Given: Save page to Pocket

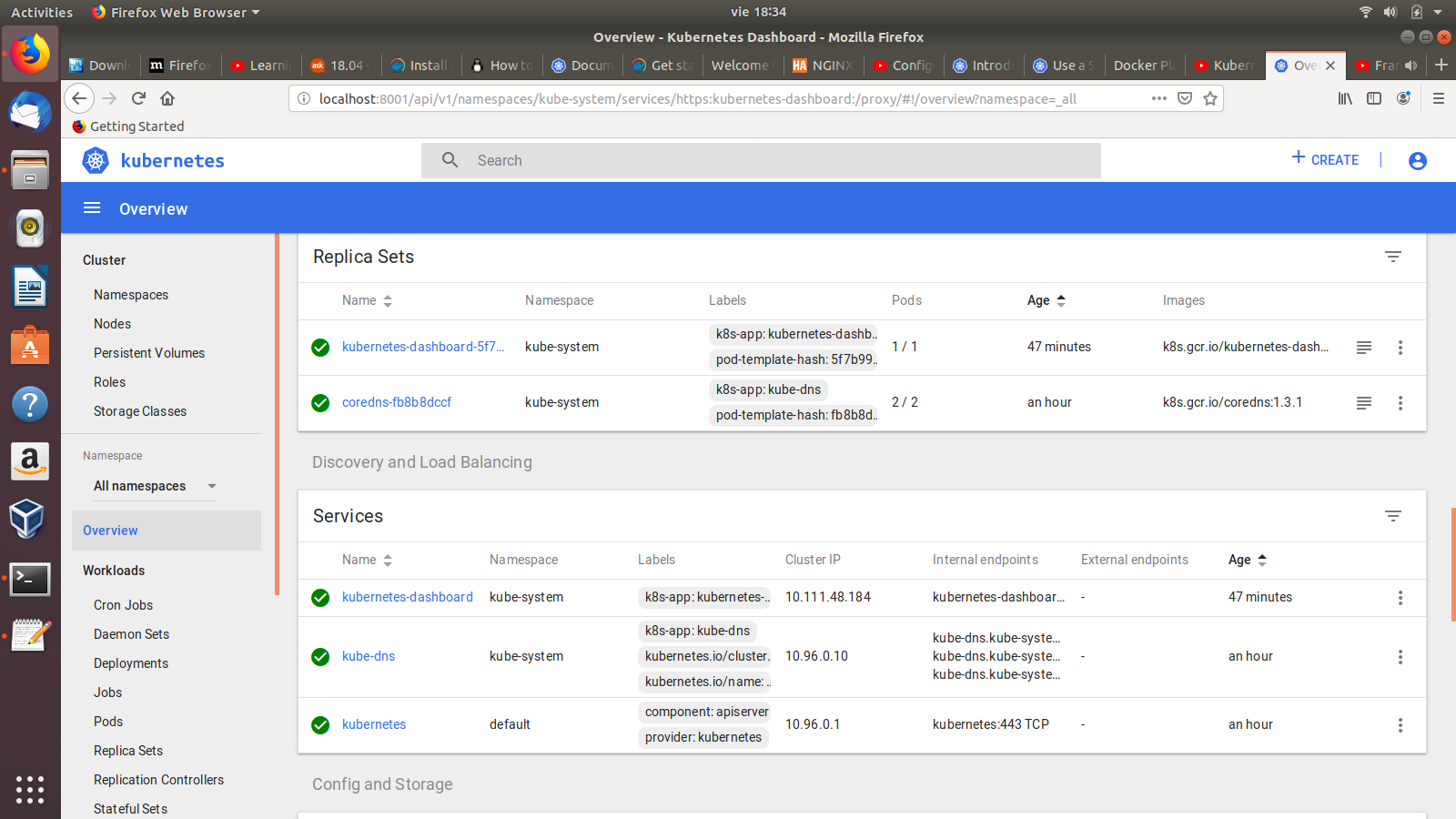Looking at the screenshot, I should click(1184, 98).
